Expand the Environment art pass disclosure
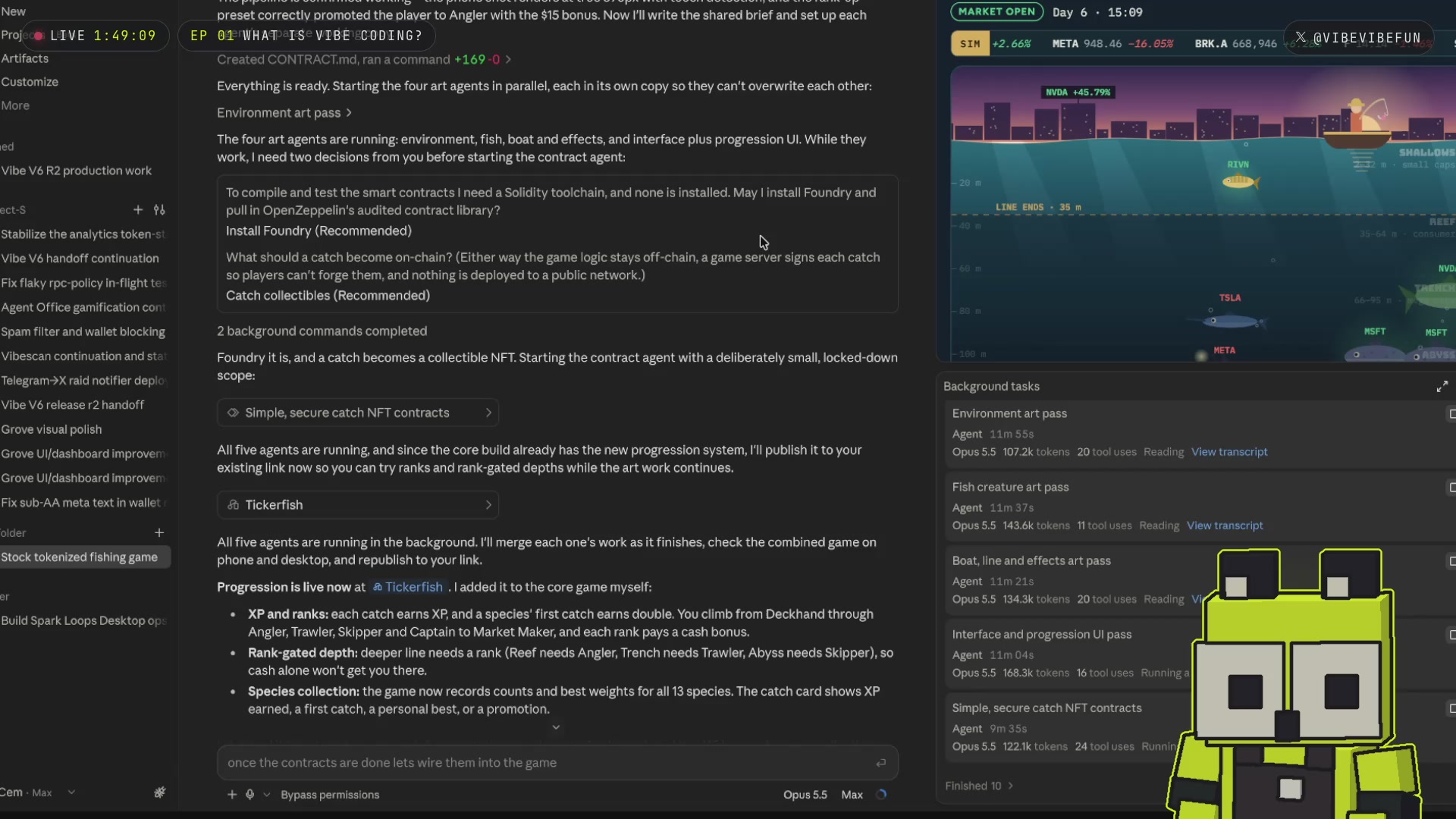Viewport: 1456px width, 819px height. [x=284, y=113]
